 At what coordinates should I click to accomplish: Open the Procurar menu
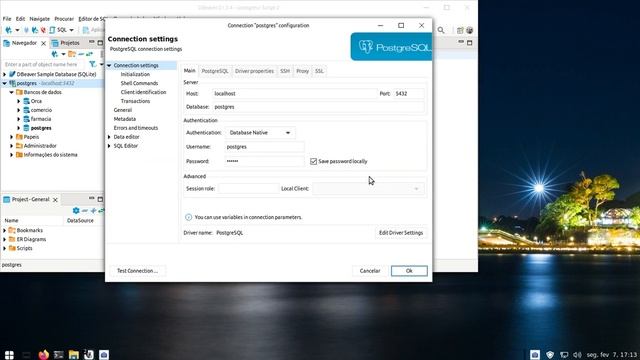point(64,19)
